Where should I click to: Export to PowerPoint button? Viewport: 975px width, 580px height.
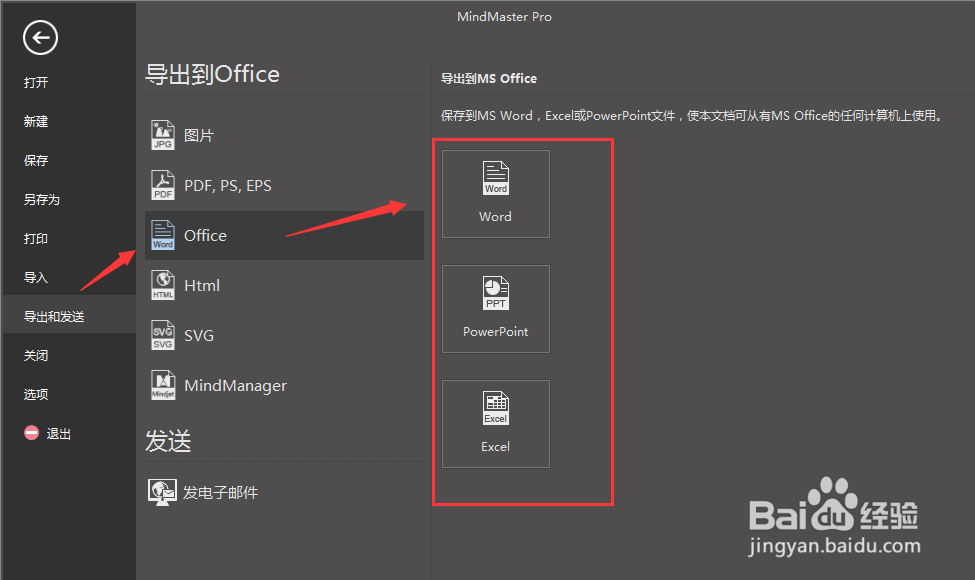pyautogui.click(x=496, y=309)
